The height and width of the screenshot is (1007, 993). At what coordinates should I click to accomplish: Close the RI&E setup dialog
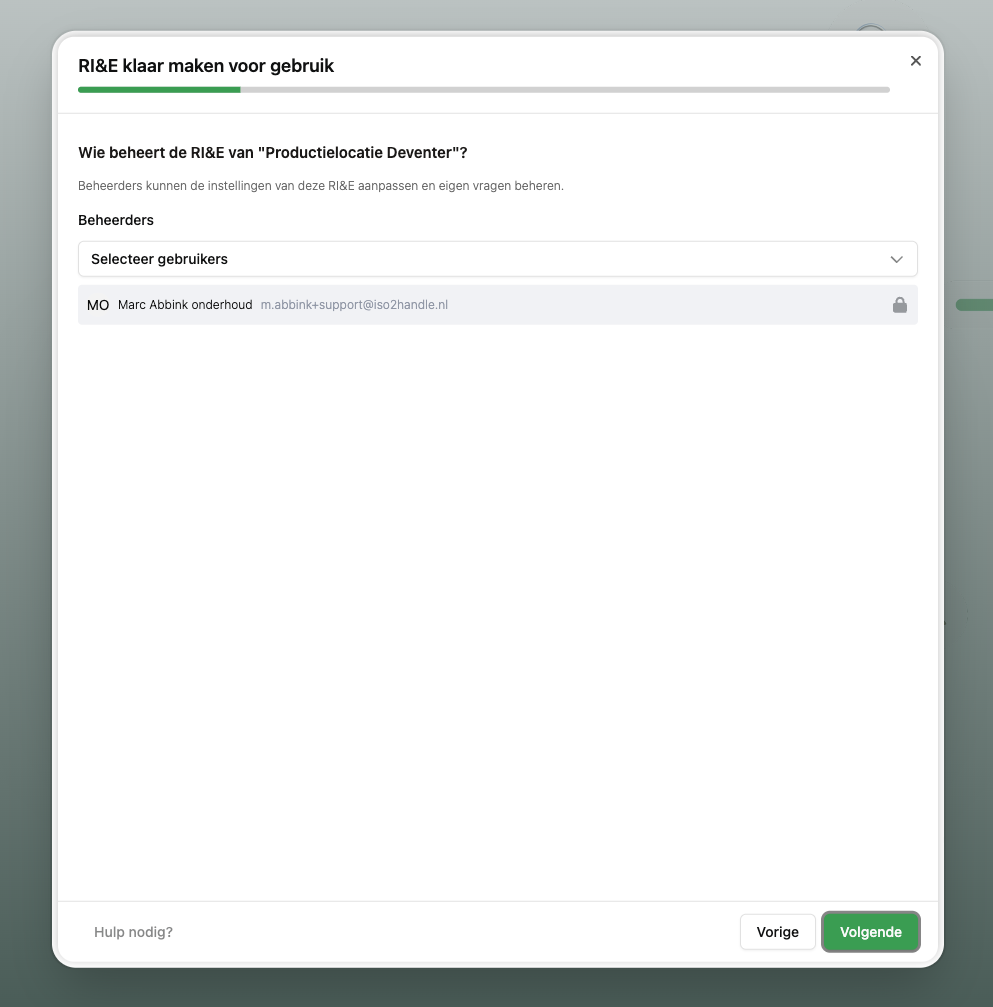(x=915, y=61)
